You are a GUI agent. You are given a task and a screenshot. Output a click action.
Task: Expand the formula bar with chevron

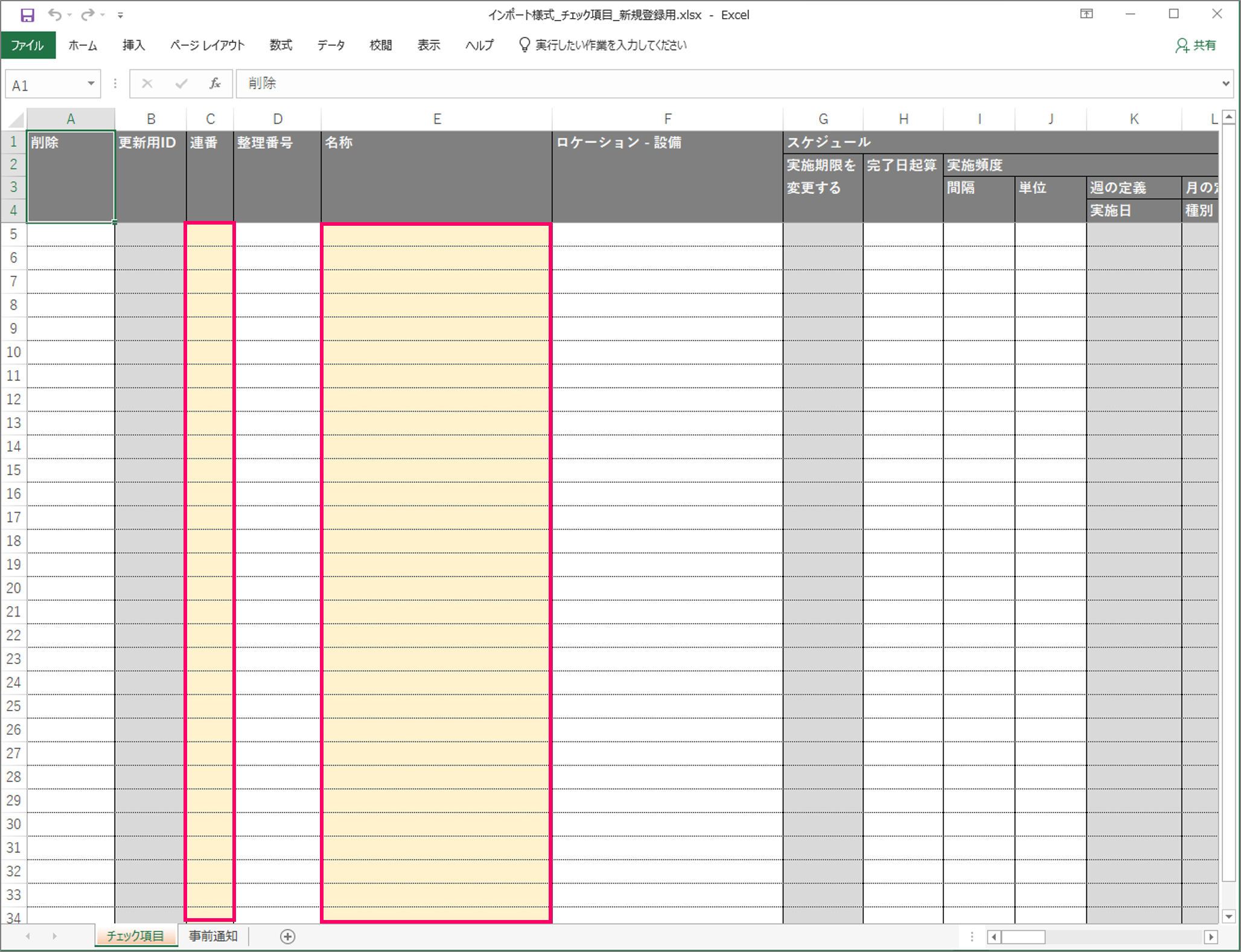click(x=1226, y=83)
